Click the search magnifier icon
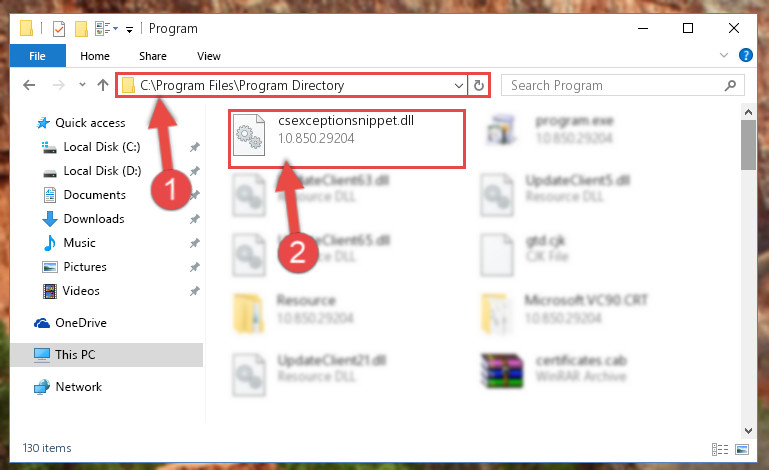This screenshot has height=470, width=769. pos(730,85)
